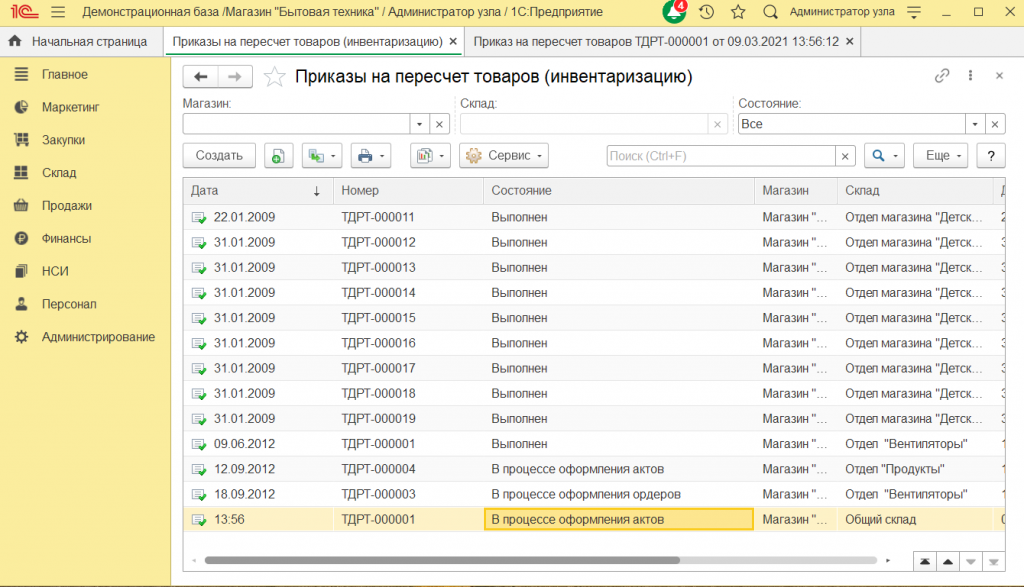Clear the search field text
This screenshot has width=1024, height=587.
[845, 156]
